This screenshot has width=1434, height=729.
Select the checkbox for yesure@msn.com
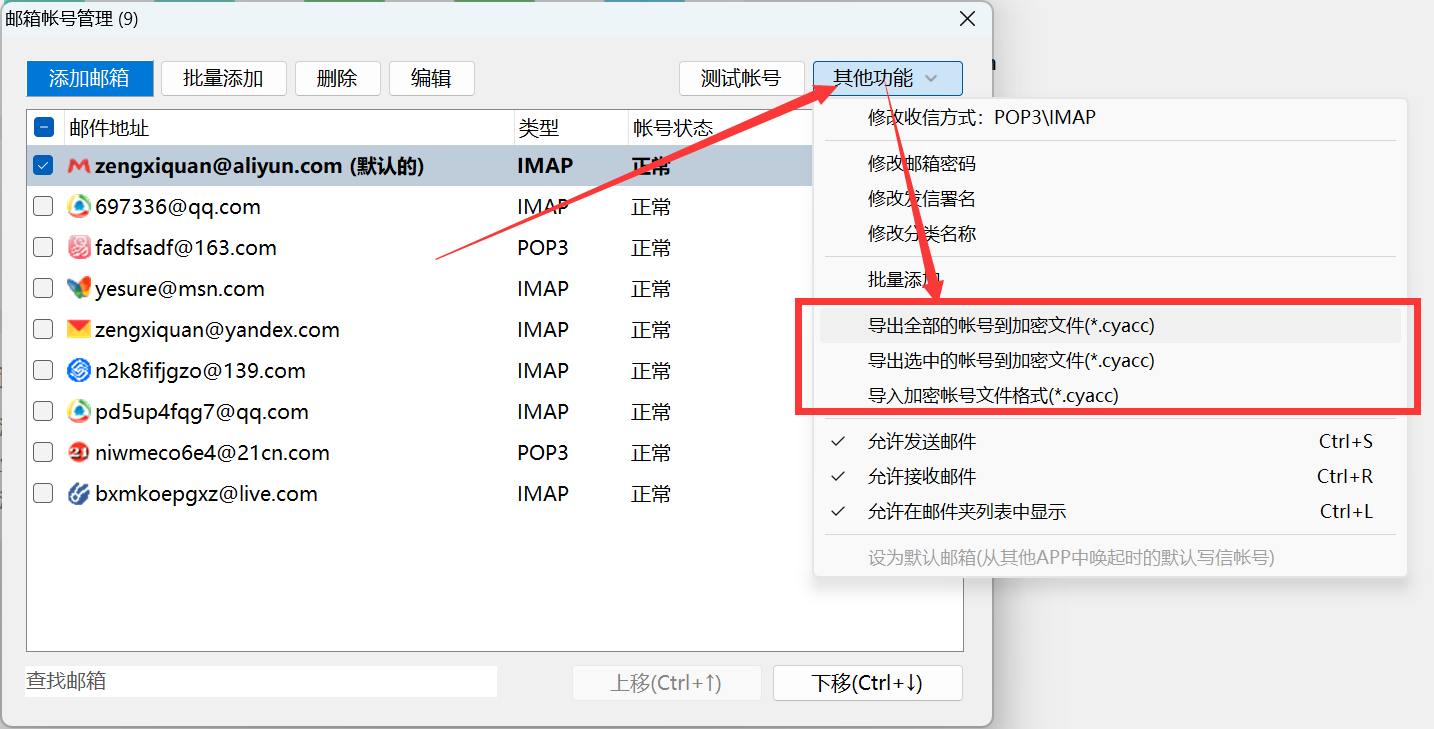click(44, 289)
